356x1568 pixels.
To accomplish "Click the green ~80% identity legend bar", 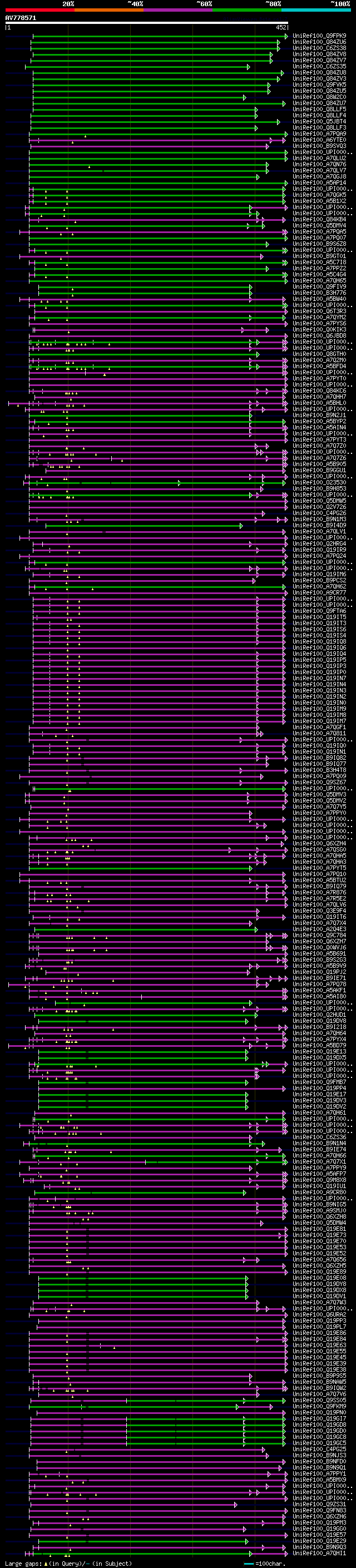I will pos(247,10).
